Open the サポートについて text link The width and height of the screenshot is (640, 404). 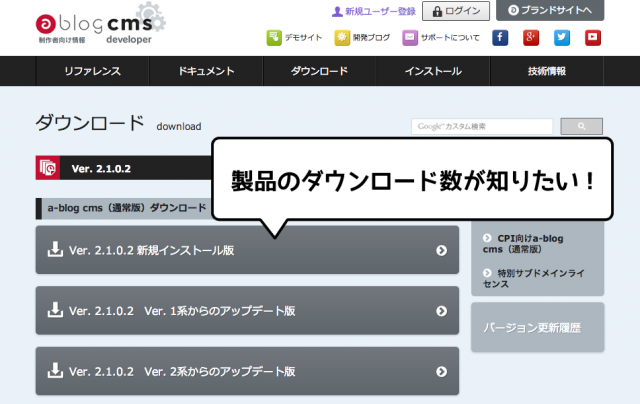(x=450, y=38)
